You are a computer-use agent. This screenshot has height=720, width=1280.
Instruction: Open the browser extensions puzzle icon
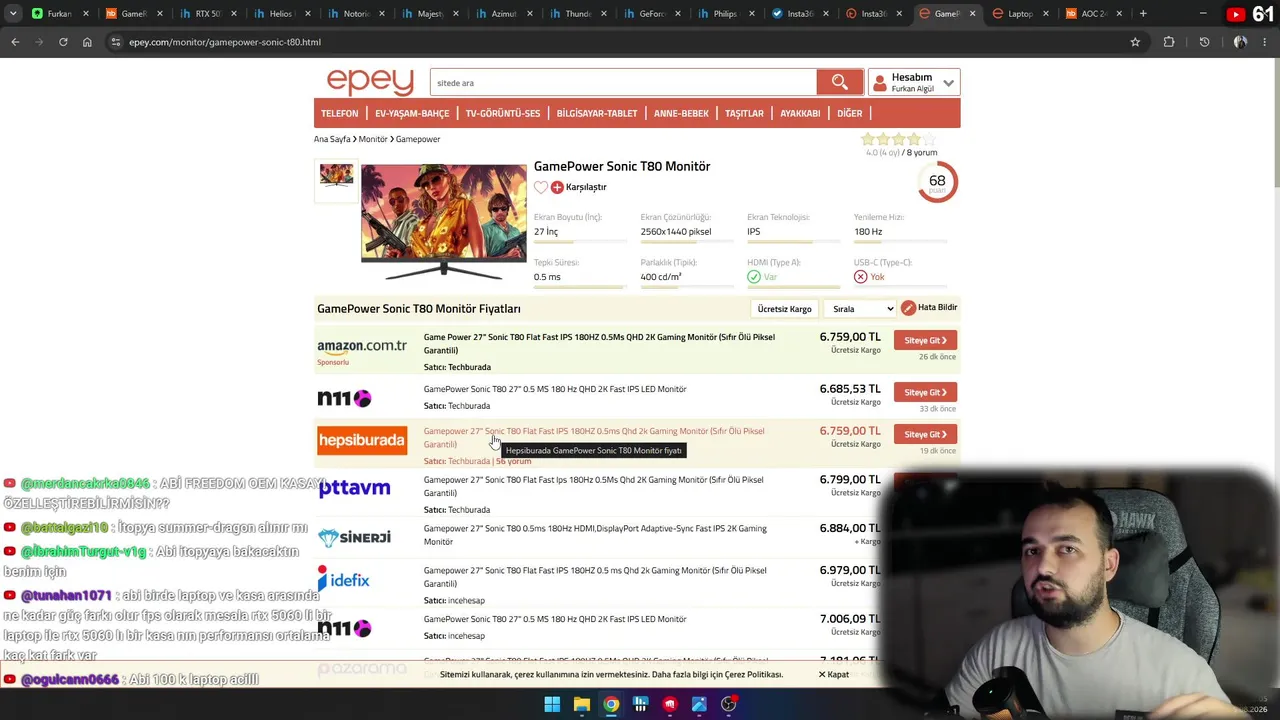tap(1169, 42)
